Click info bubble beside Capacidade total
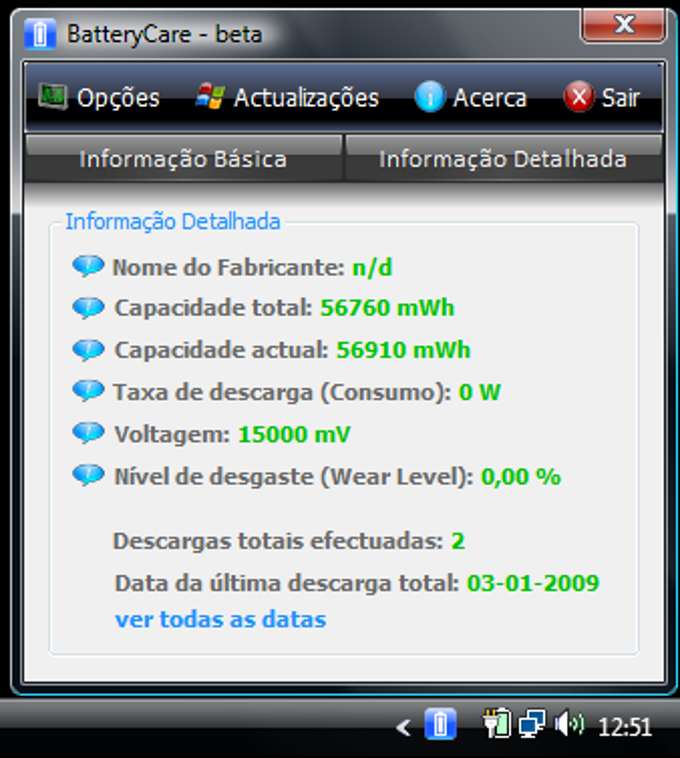This screenshot has height=758, width=680. tap(88, 308)
